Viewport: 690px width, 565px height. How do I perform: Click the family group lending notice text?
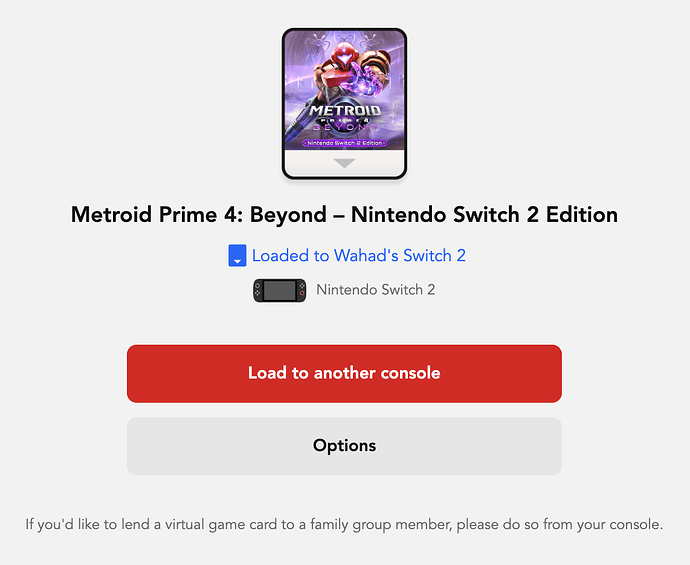[x=344, y=524]
